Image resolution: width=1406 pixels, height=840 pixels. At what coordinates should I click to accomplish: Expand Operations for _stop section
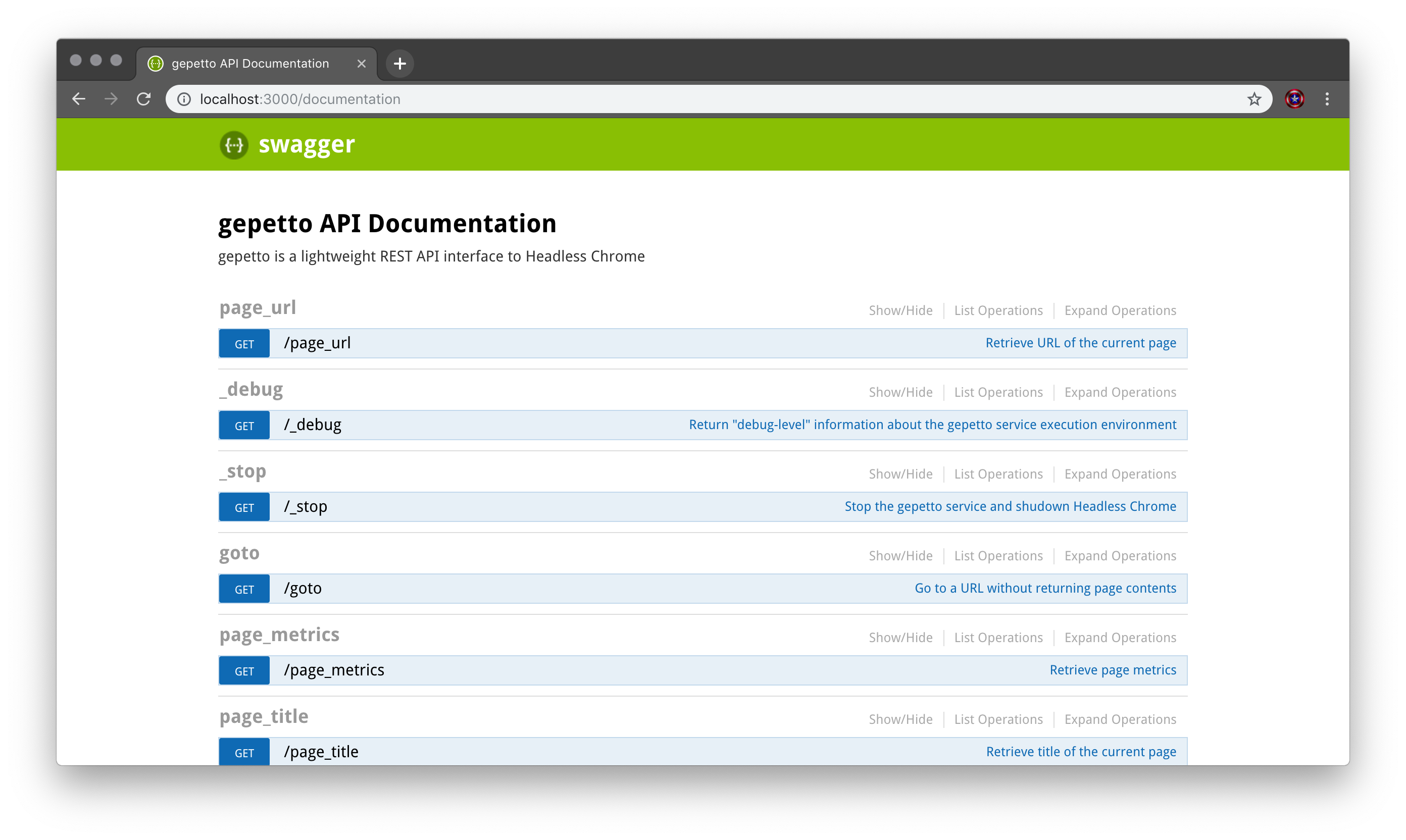1120,474
